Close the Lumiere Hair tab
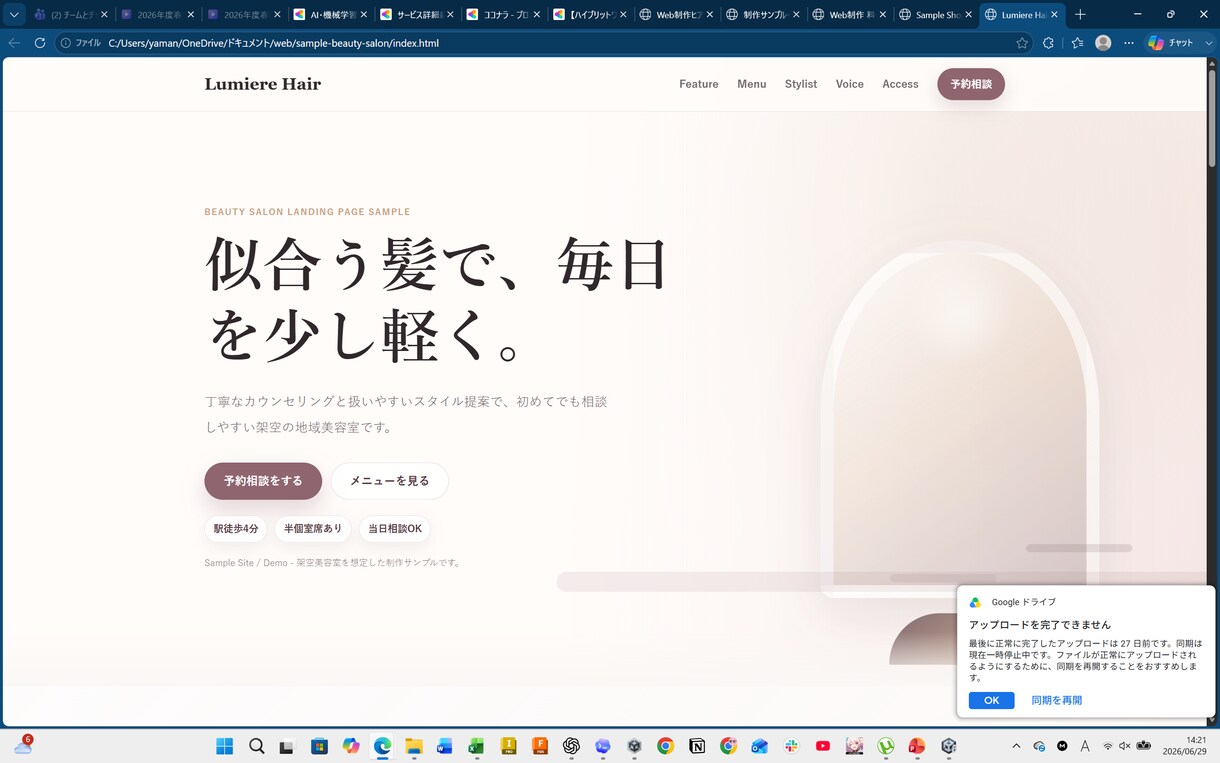 [1054, 15]
